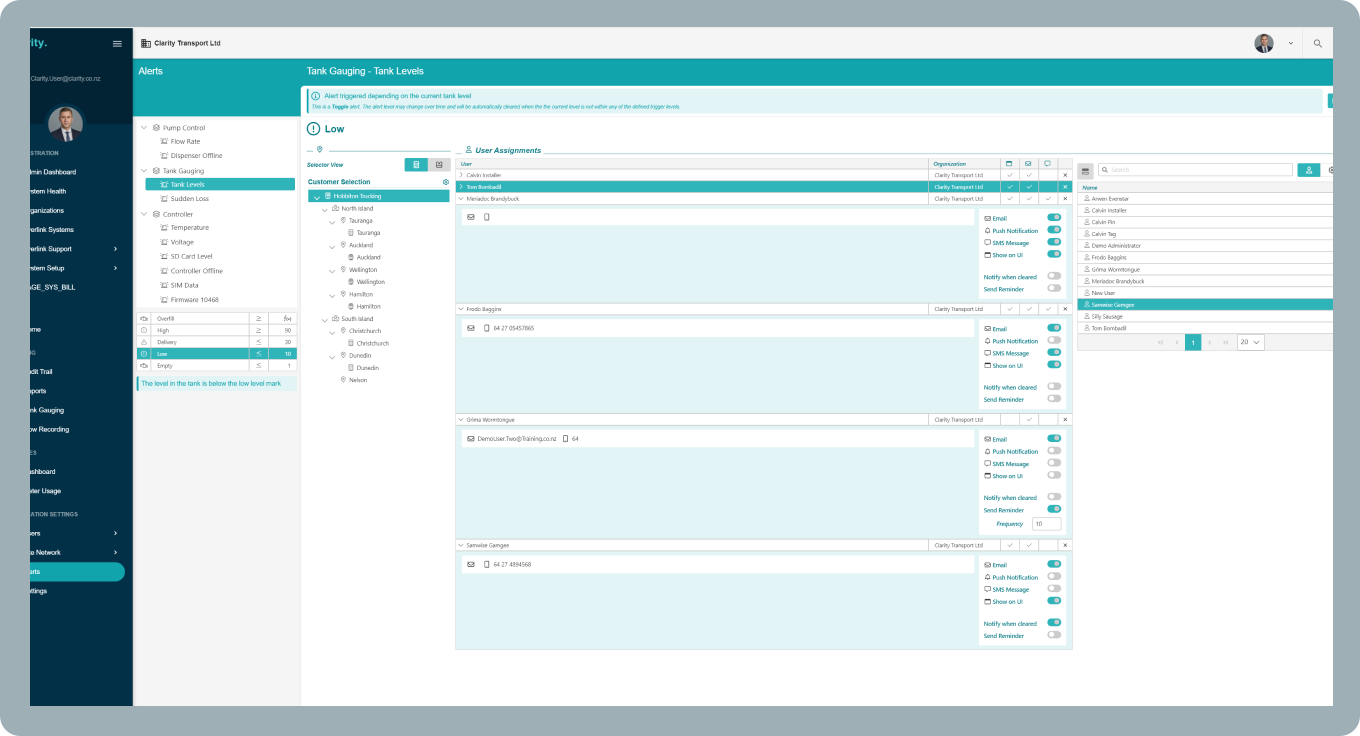Select Arwen Evenstar in the Name list

pyautogui.click(x=1110, y=199)
